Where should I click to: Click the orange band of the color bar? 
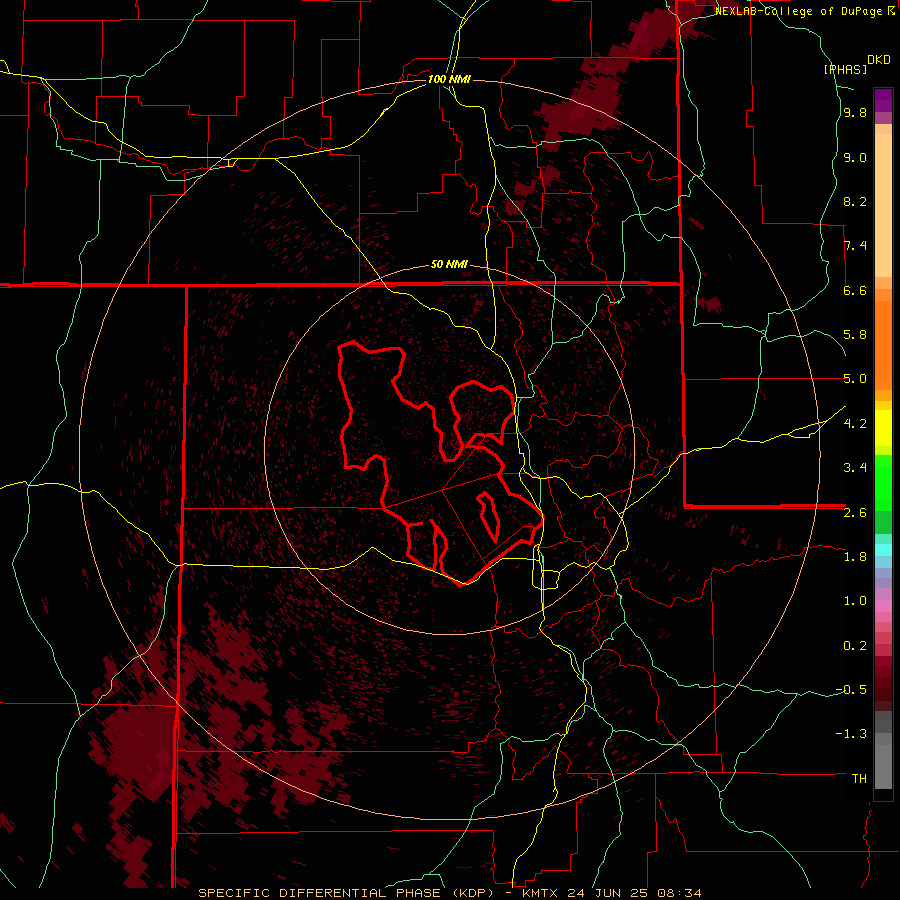883,344
